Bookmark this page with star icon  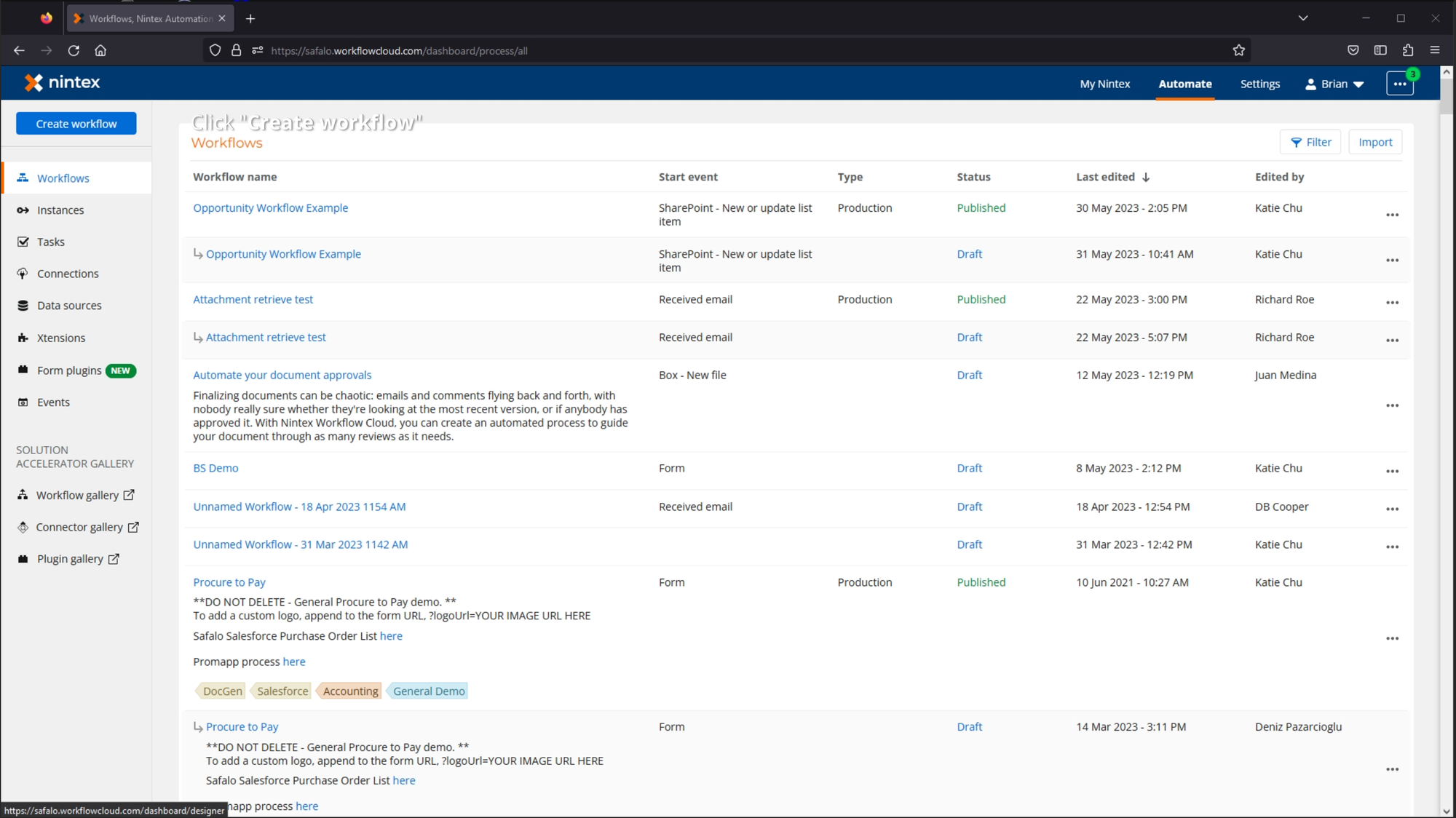pyautogui.click(x=1239, y=50)
